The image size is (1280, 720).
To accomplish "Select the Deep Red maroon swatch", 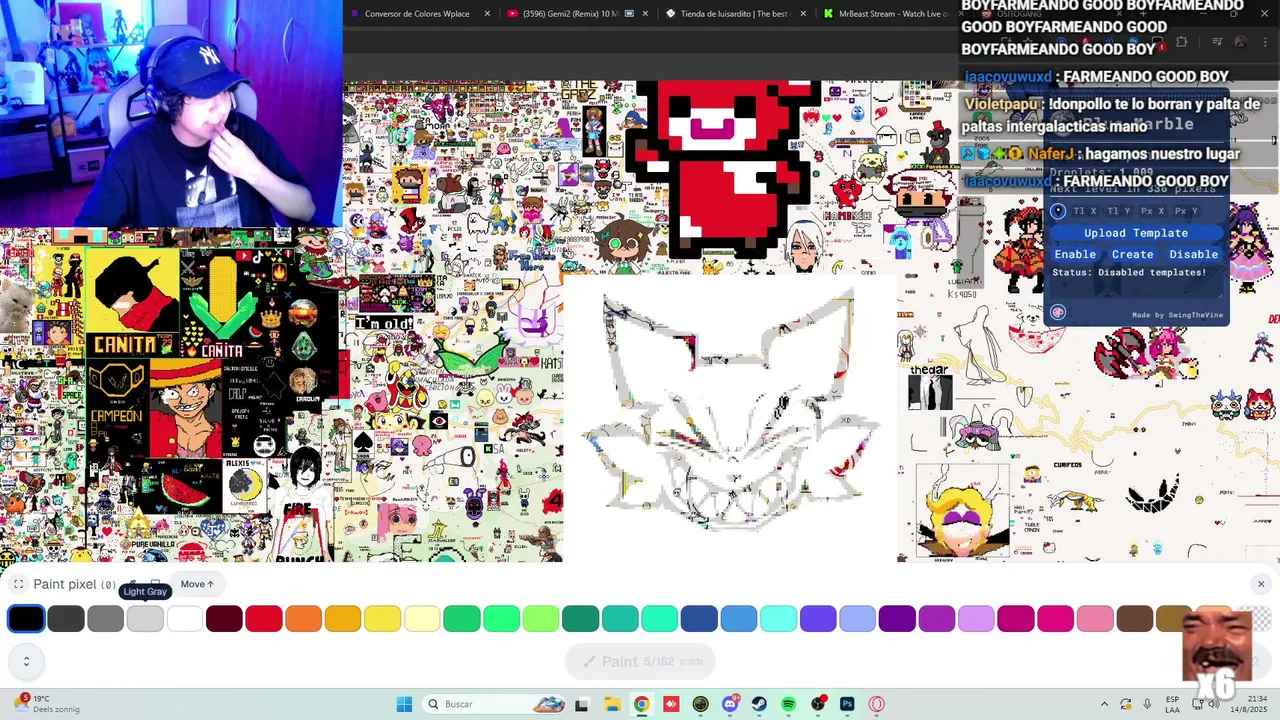I will pos(224,619).
